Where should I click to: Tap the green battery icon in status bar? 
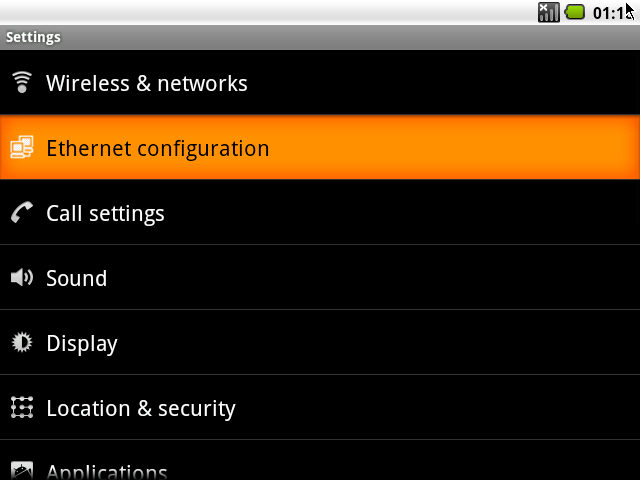click(x=575, y=12)
